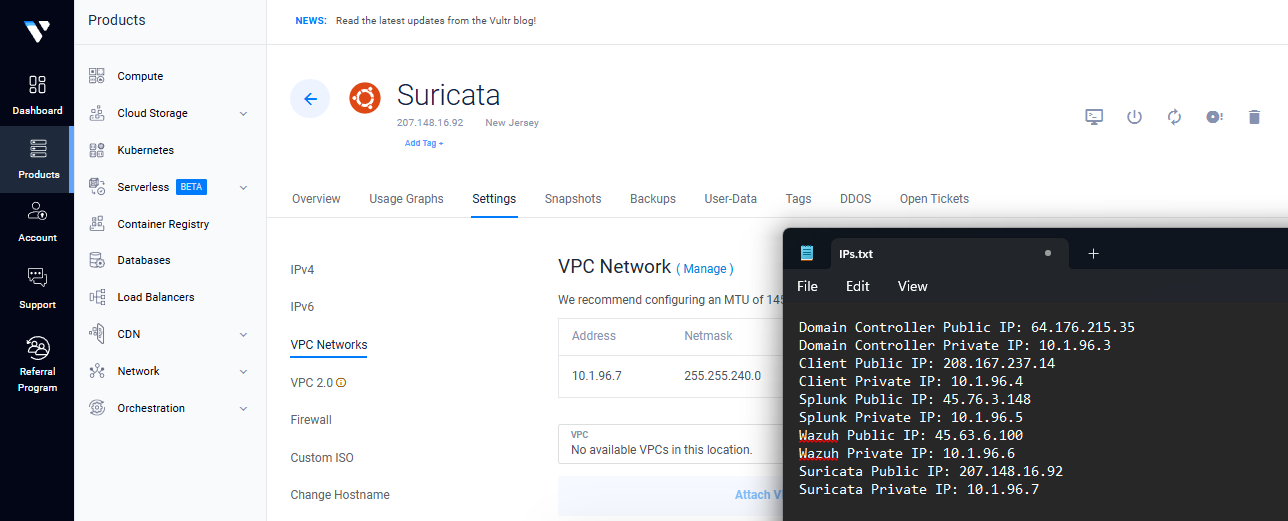The width and height of the screenshot is (1288, 521).
Task: Click the Suricata Private IP line in Notepad
Action: [919, 489]
